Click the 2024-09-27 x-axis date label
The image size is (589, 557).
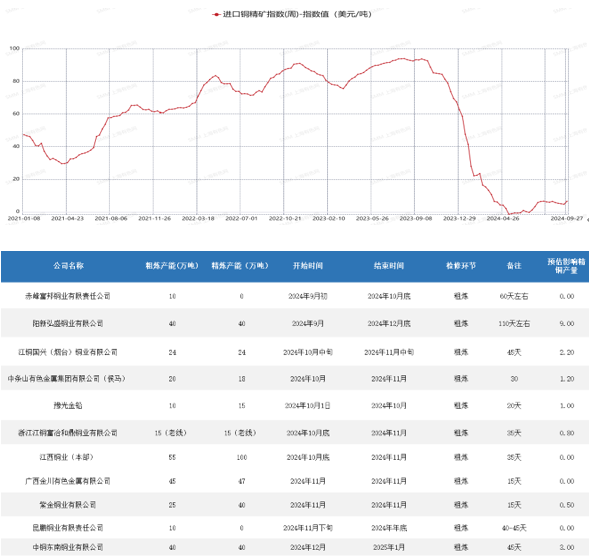click(567, 218)
